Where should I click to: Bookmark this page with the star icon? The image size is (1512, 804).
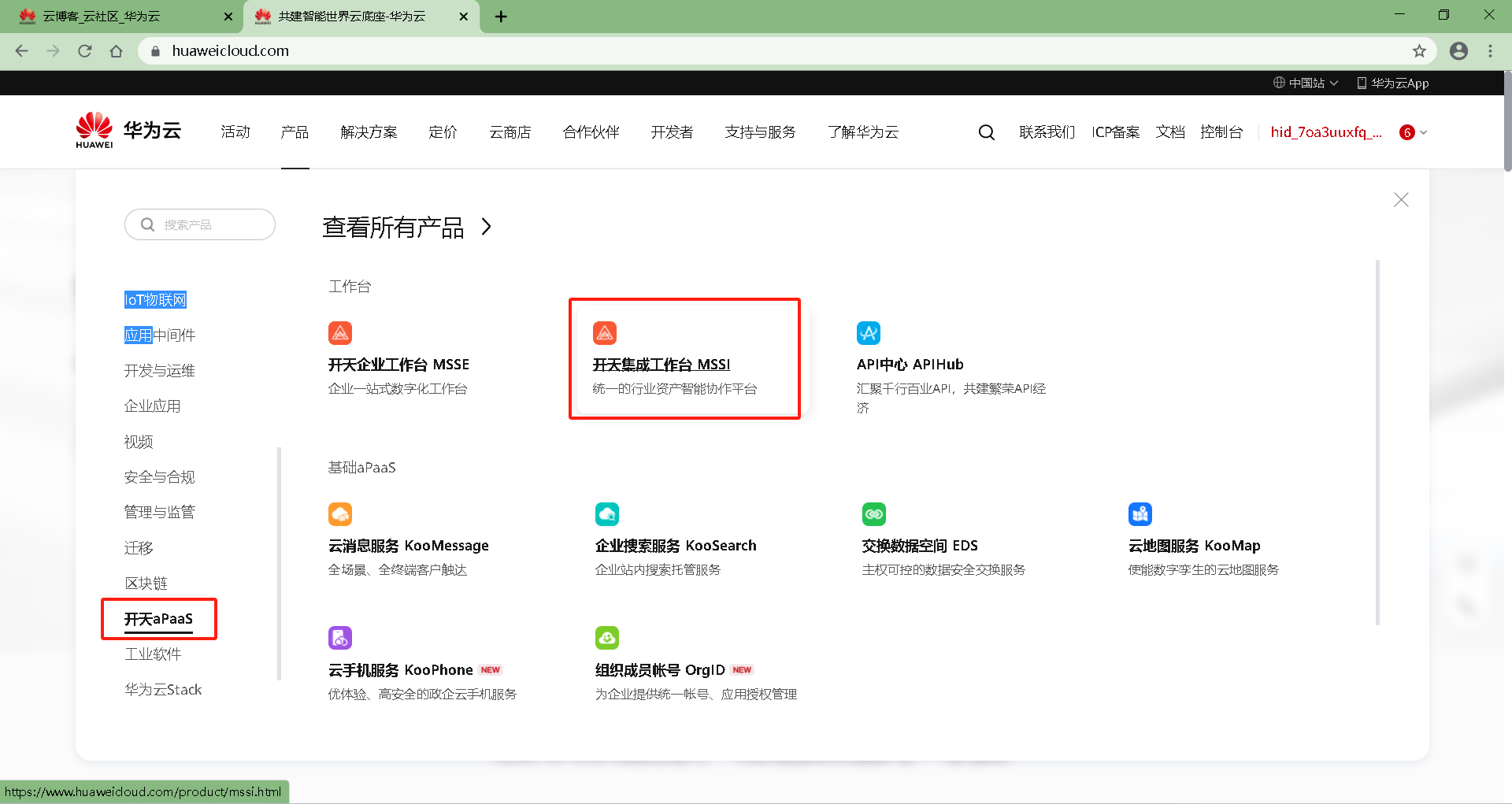coord(1419,51)
